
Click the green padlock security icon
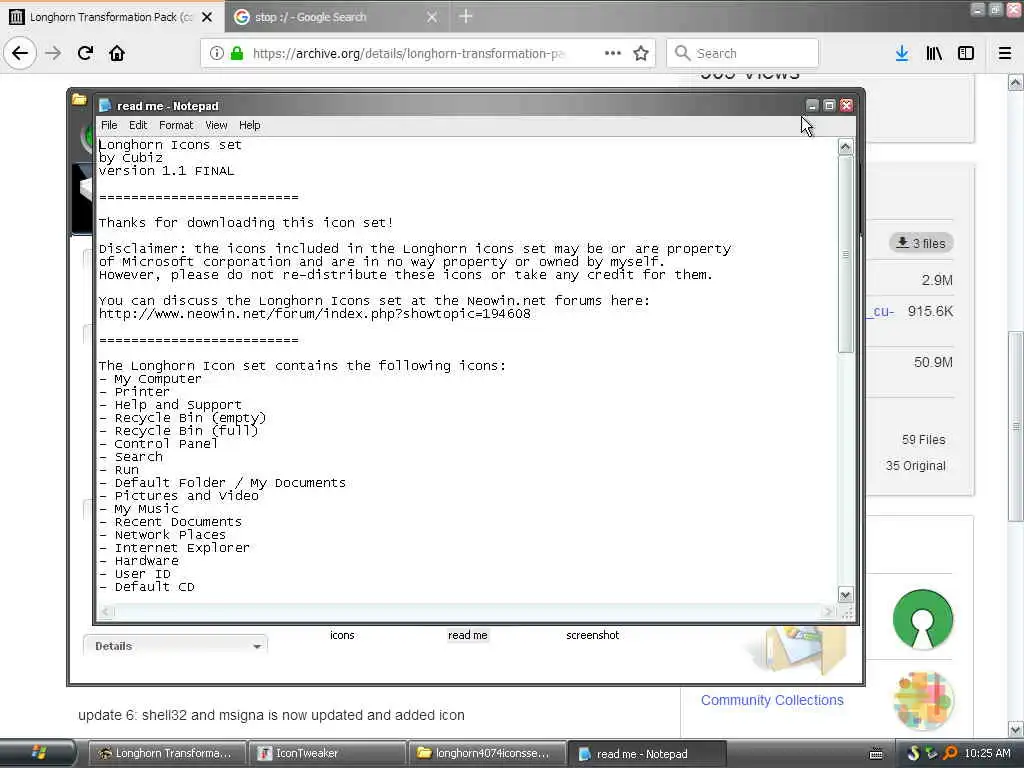pyautogui.click(x=237, y=53)
